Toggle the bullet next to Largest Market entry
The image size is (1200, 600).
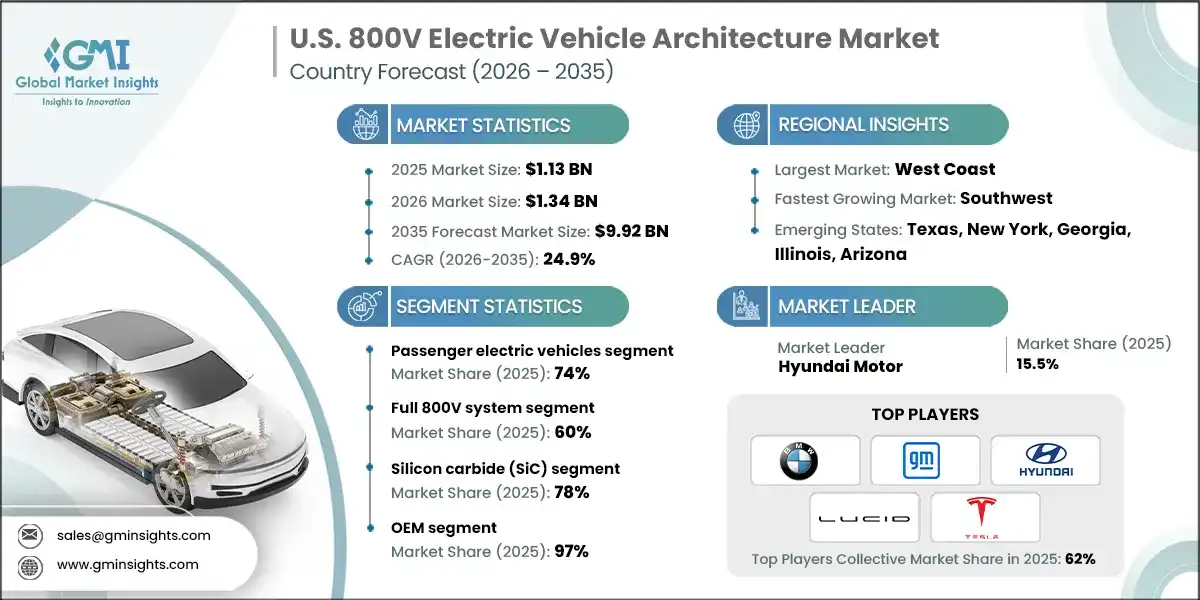(x=752, y=169)
